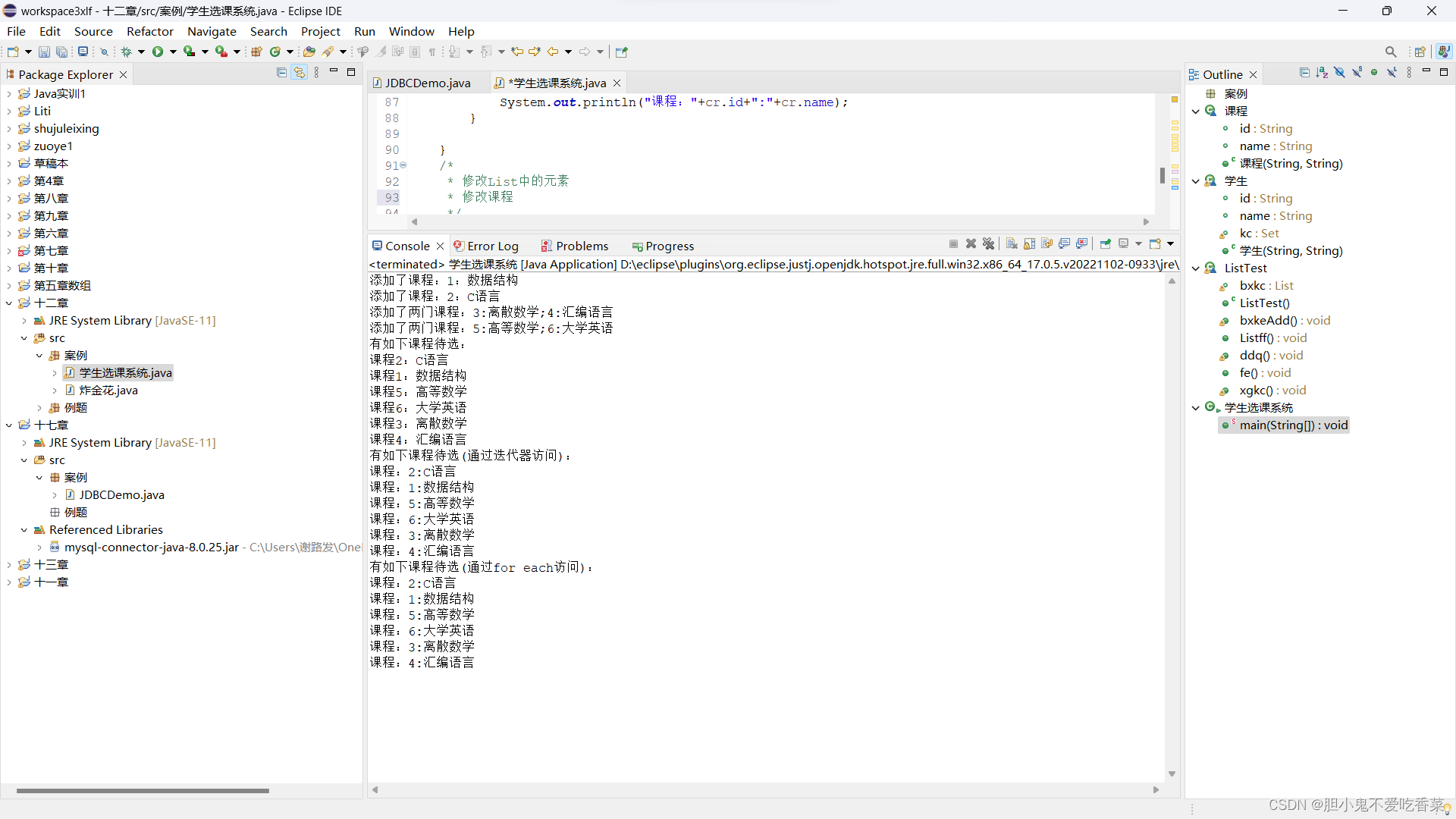Open the Problems view tab
This screenshot has height=819, width=1456.
click(581, 246)
